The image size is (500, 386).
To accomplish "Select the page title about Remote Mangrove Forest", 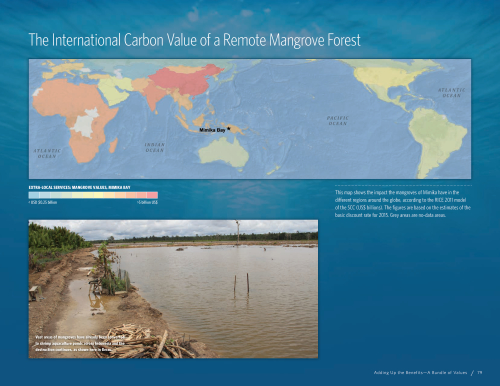I will 195,40.
